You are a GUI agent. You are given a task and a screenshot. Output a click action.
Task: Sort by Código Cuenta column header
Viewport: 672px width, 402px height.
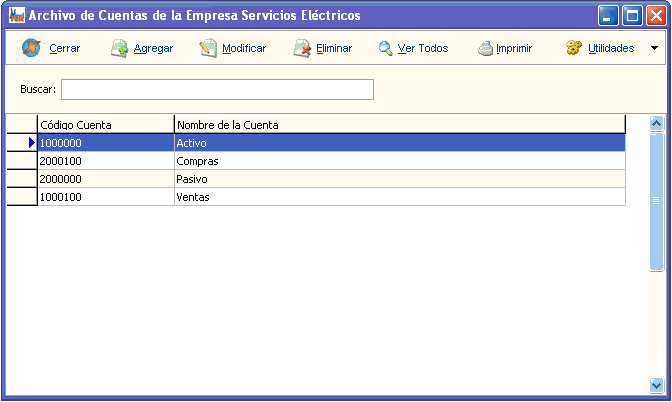point(105,124)
